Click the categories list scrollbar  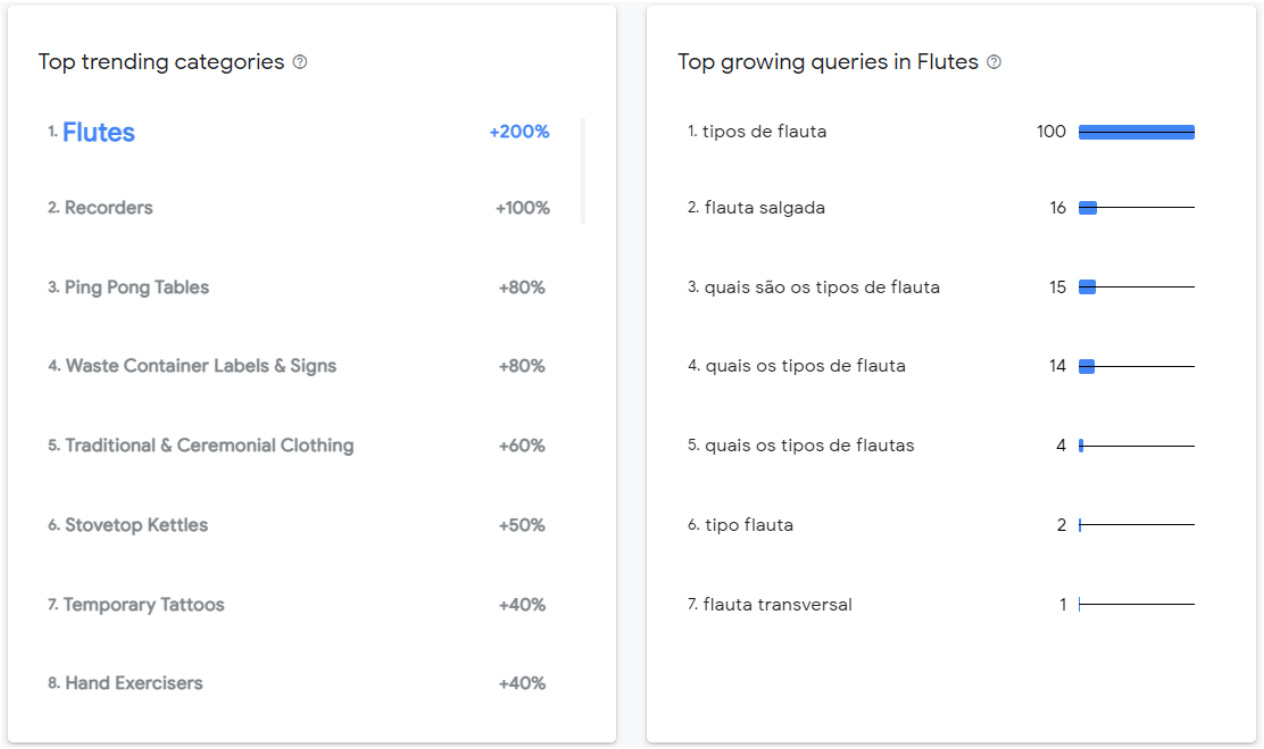pos(583,170)
